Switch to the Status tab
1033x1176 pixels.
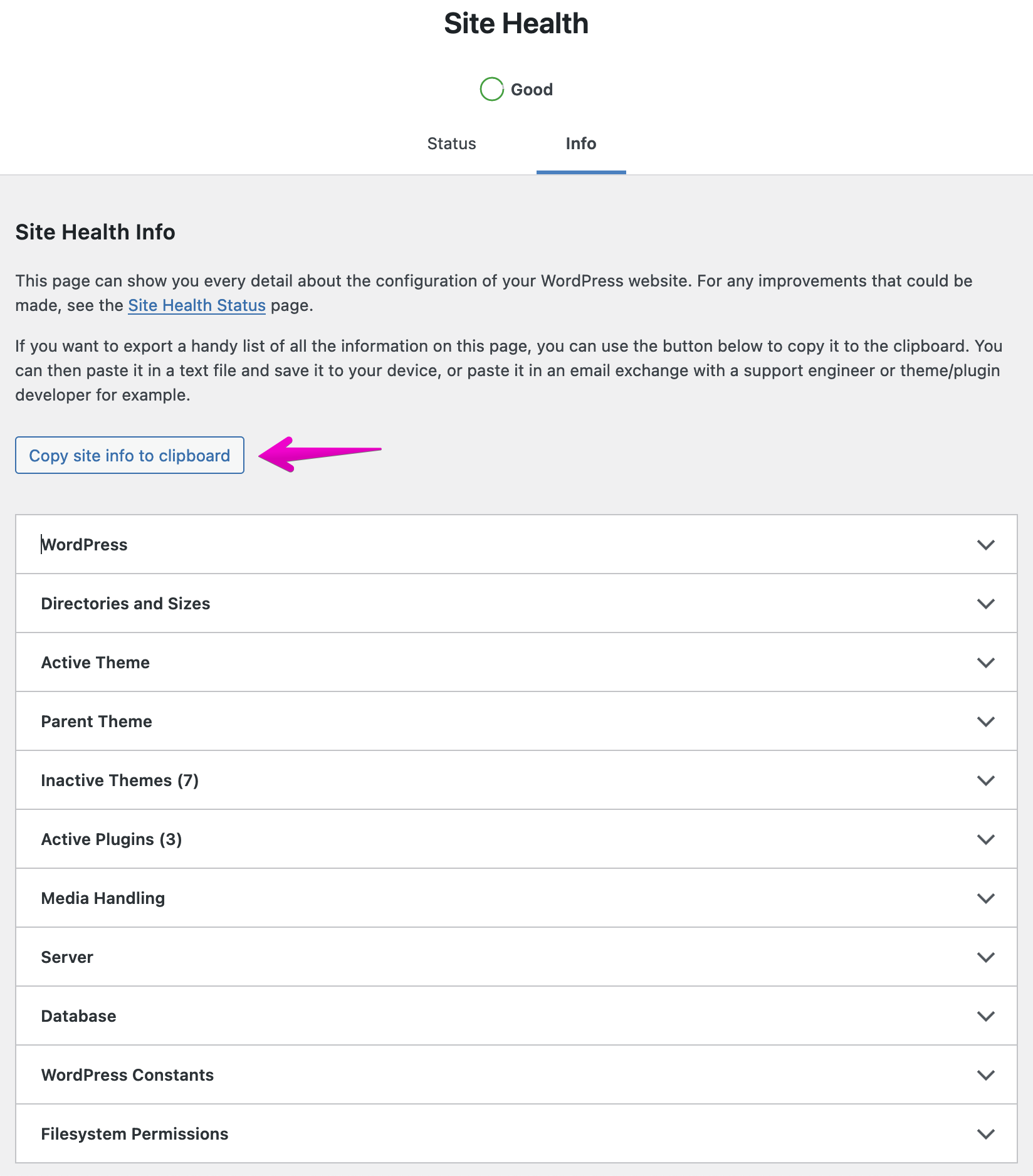point(451,144)
